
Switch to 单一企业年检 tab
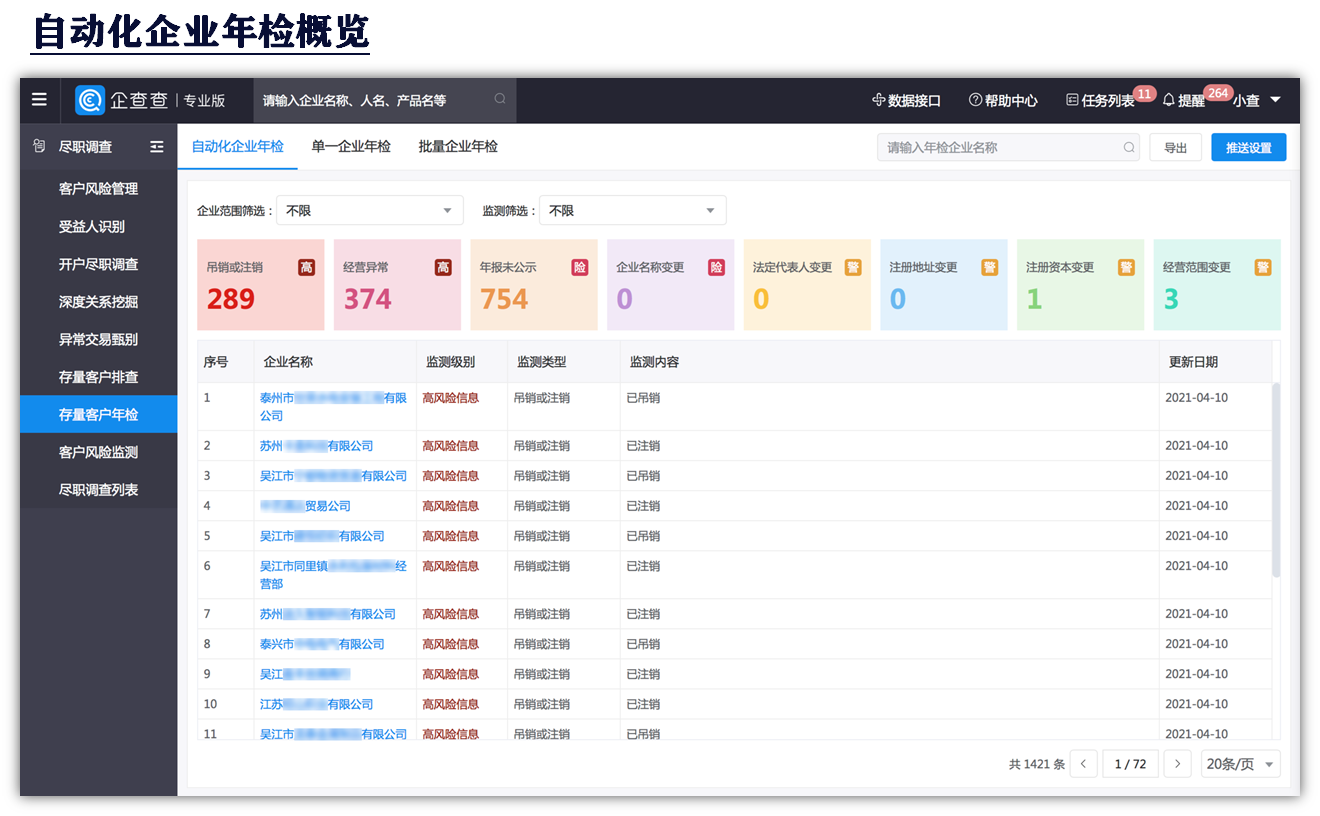[351, 146]
